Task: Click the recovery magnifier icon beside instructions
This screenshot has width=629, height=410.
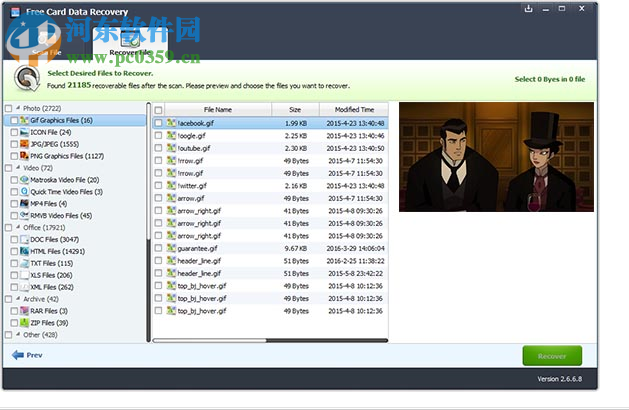Action: (27, 78)
